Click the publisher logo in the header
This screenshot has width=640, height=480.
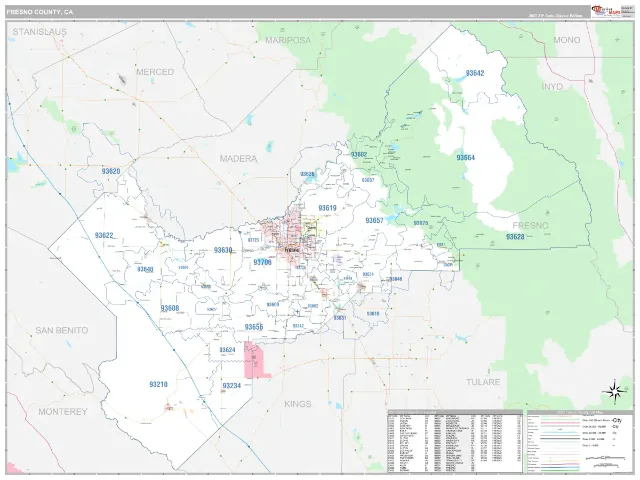pos(606,11)
